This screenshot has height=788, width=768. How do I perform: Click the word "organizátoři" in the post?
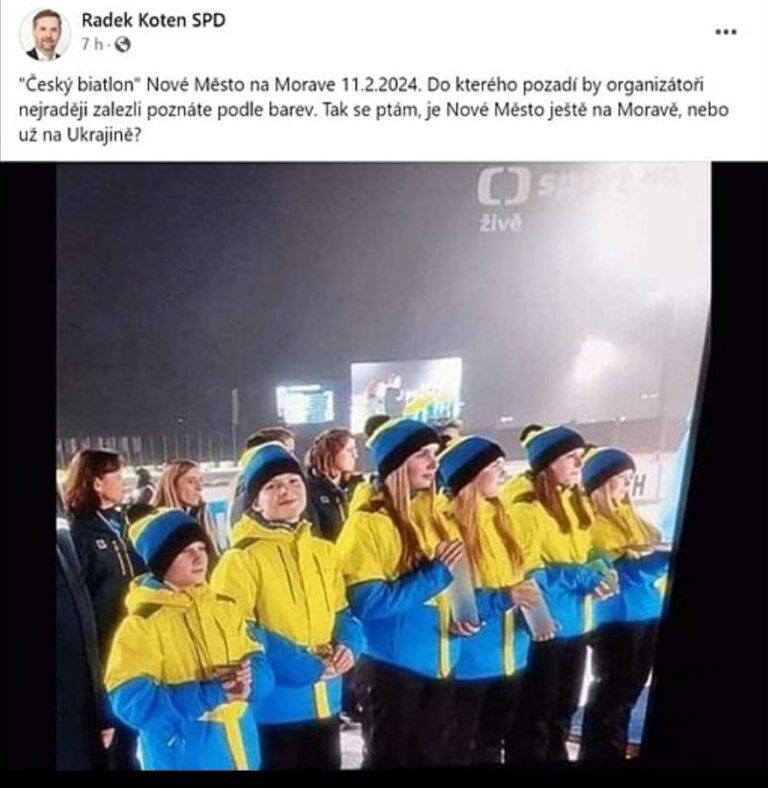[x=654, y=85]
